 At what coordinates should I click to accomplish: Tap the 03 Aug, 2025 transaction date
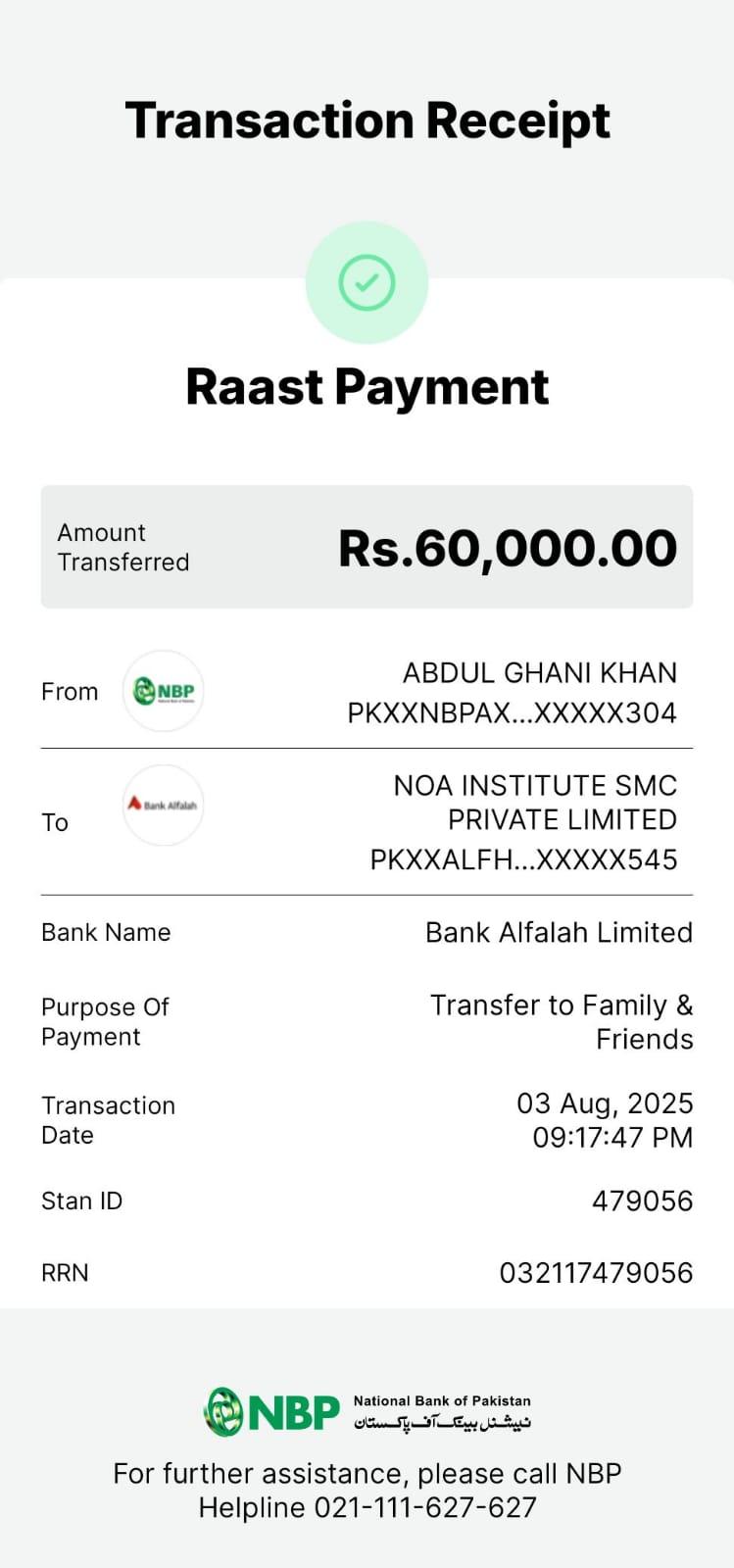pos(605,1103)
